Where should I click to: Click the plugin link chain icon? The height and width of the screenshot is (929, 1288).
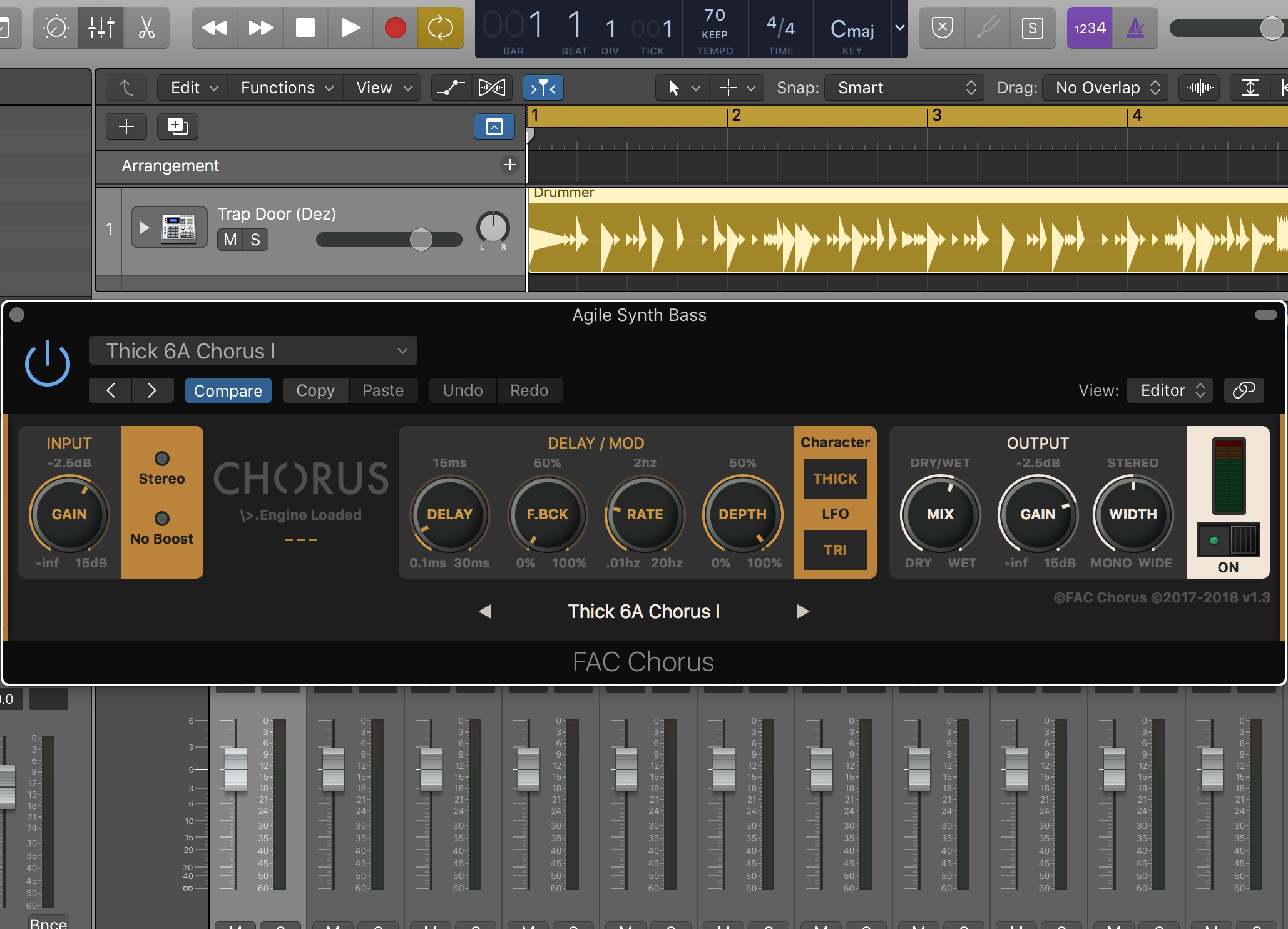pyautogui.click(x=1244, y=390)
